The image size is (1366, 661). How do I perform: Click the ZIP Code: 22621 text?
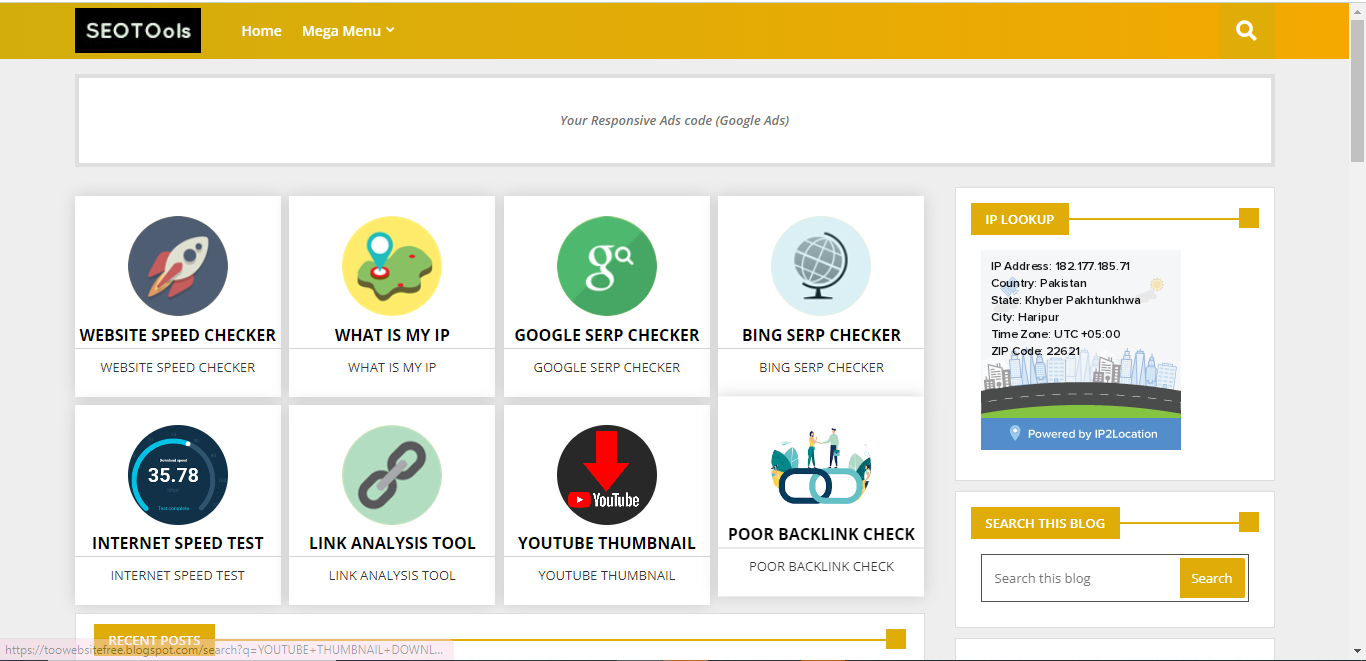point(1035,351)
